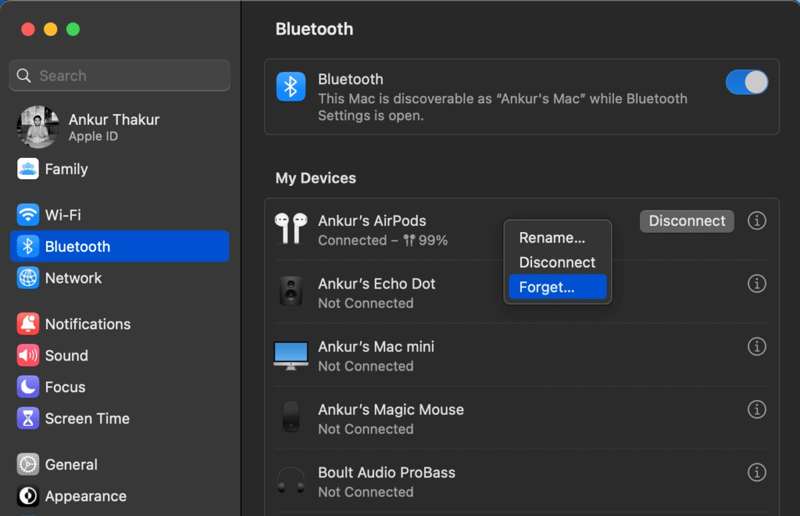Viewport: 800px width, 516px height.
Task: Click the Focus moon icon
Action: pyautogui.click(x=28, y=387)
